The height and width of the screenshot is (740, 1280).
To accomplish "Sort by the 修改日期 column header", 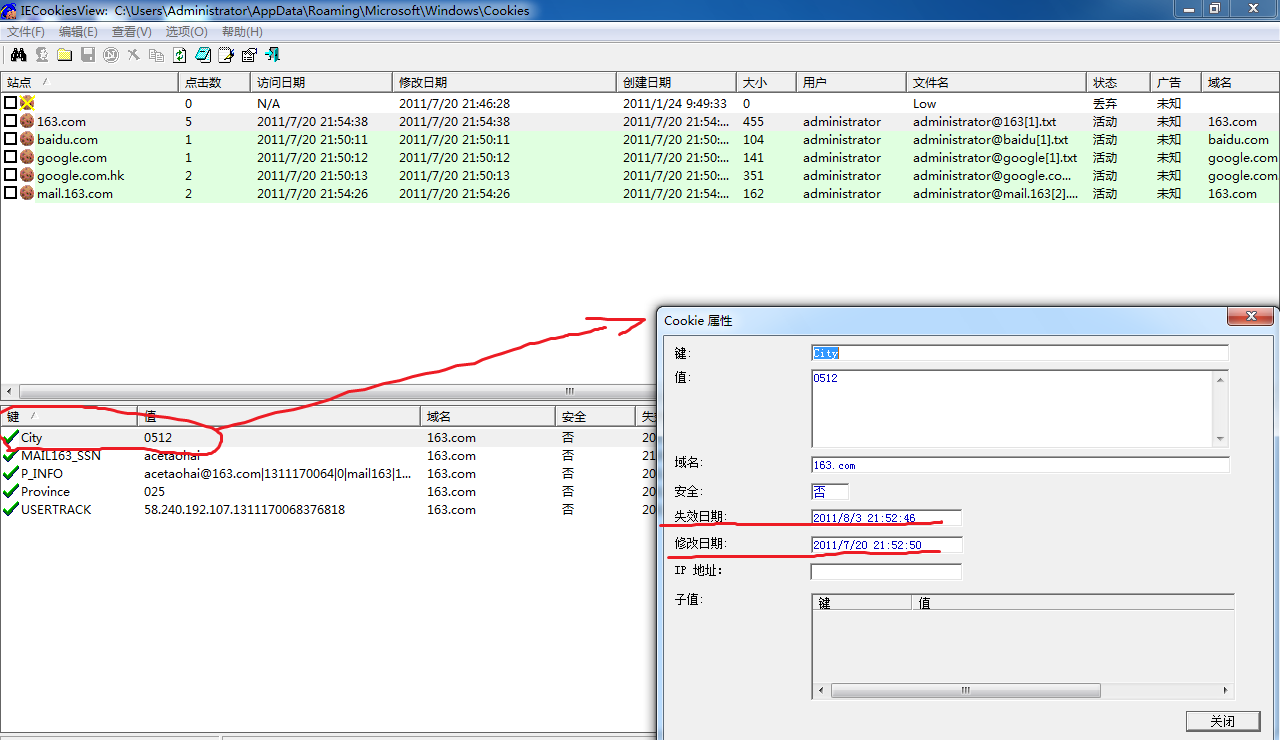I will click(x=504, y=82).
